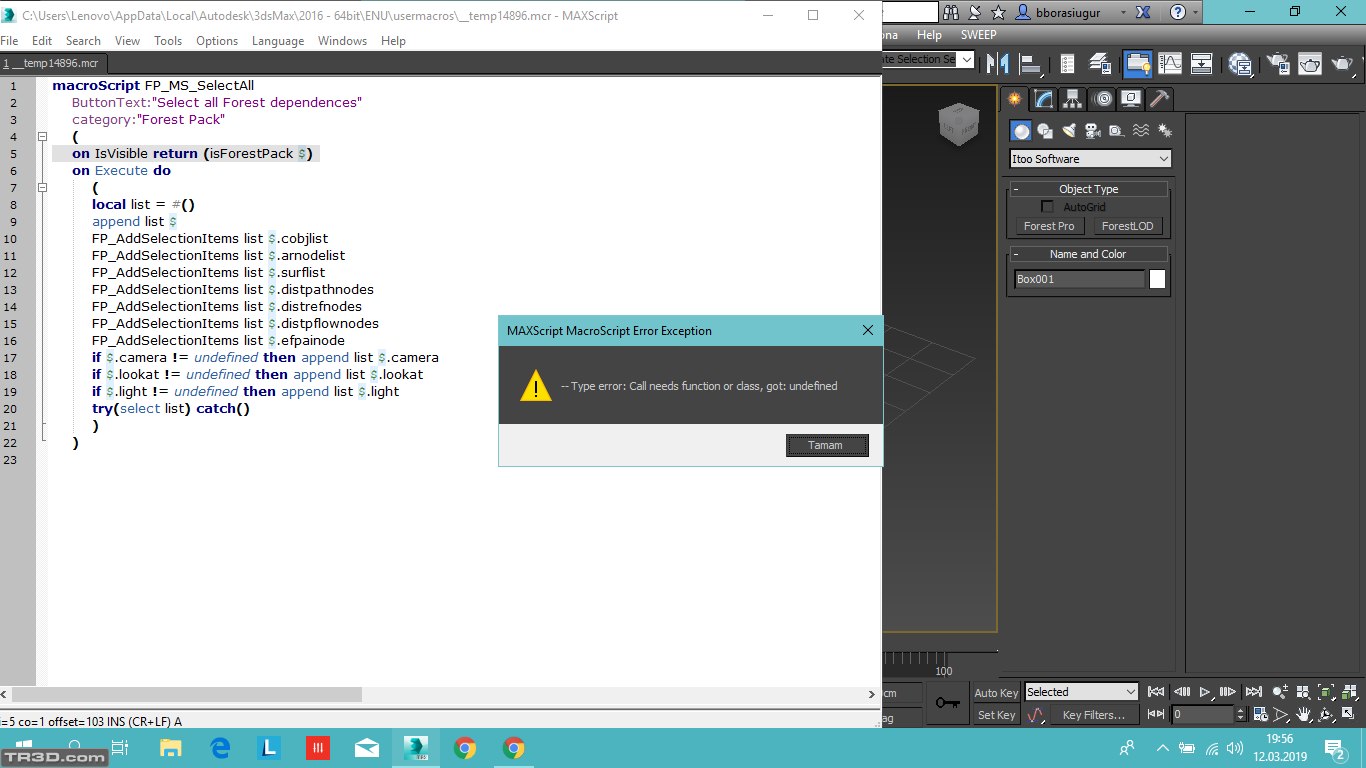1366x768 pixels.
Task: Open the Curve Editor toolbar icon
Action: (1170, 64)
